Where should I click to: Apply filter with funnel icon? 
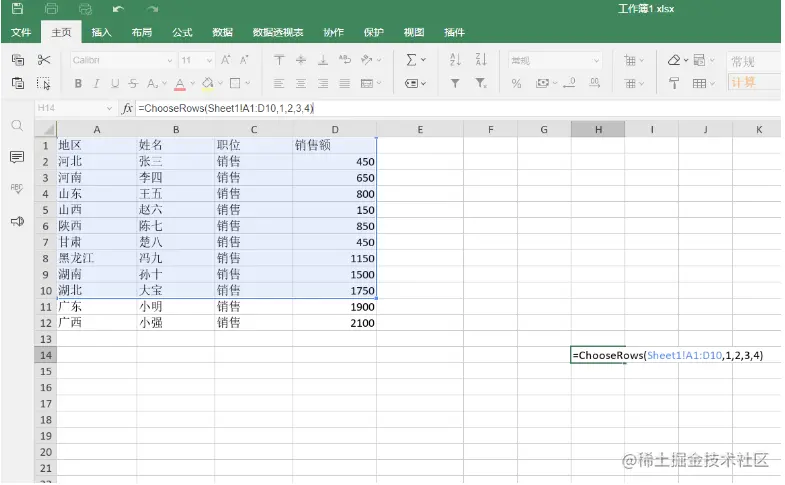click(455, 84)
